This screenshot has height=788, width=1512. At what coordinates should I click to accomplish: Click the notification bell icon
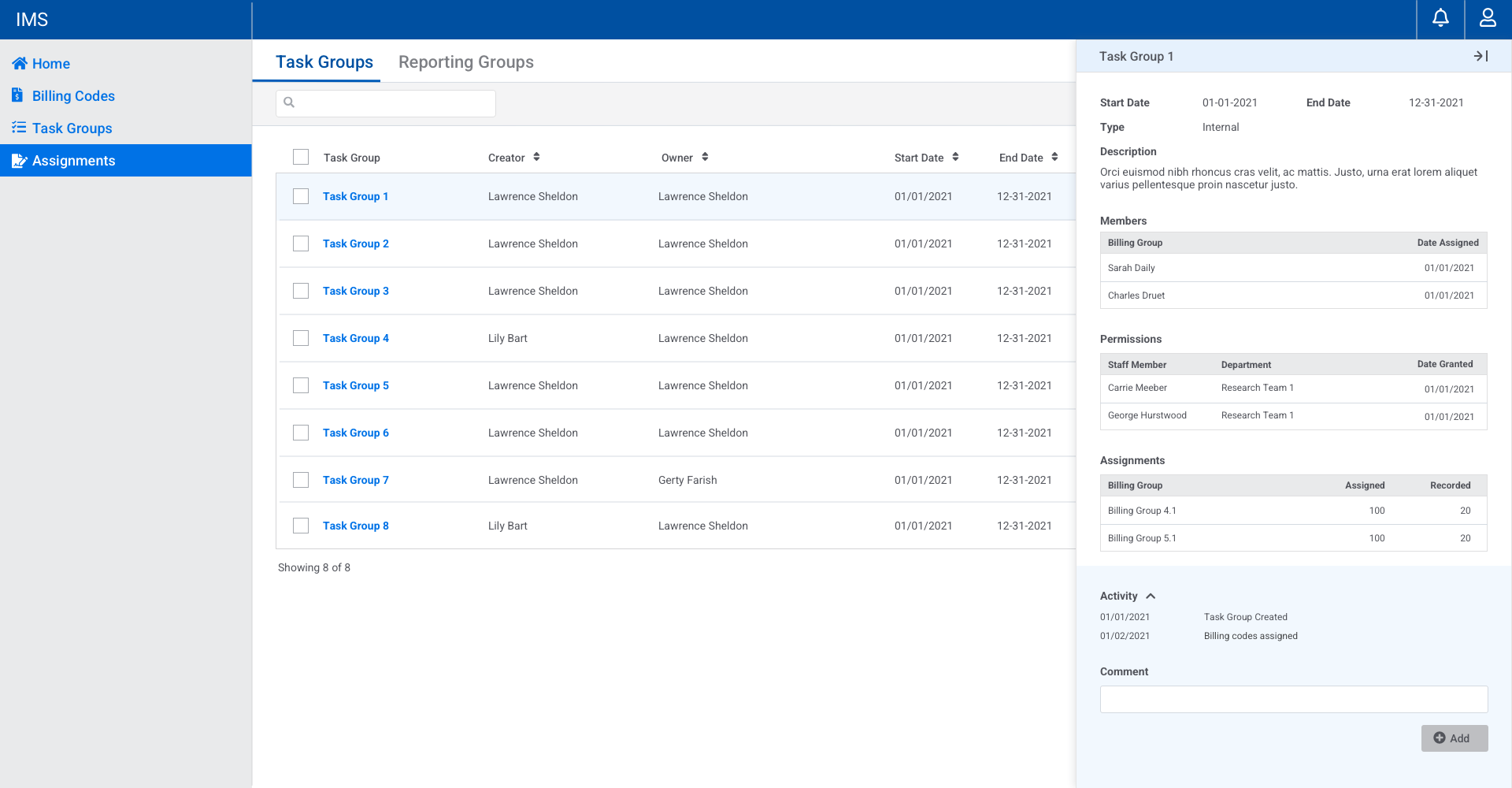pyautogui.click(x=1440, y=18)
